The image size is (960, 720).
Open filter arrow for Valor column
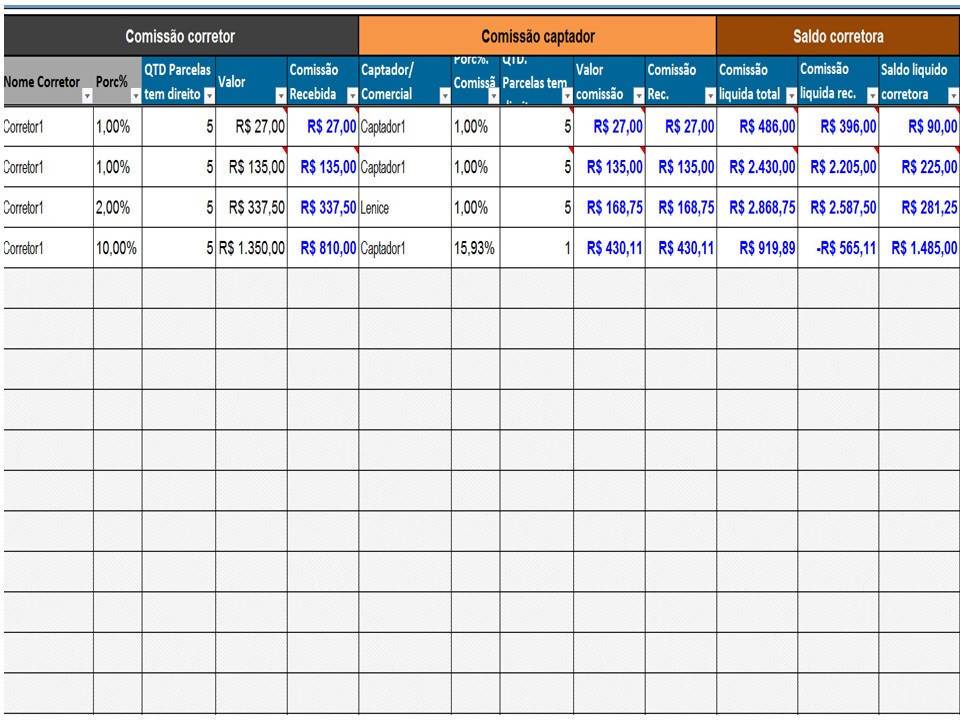(281, 96)
